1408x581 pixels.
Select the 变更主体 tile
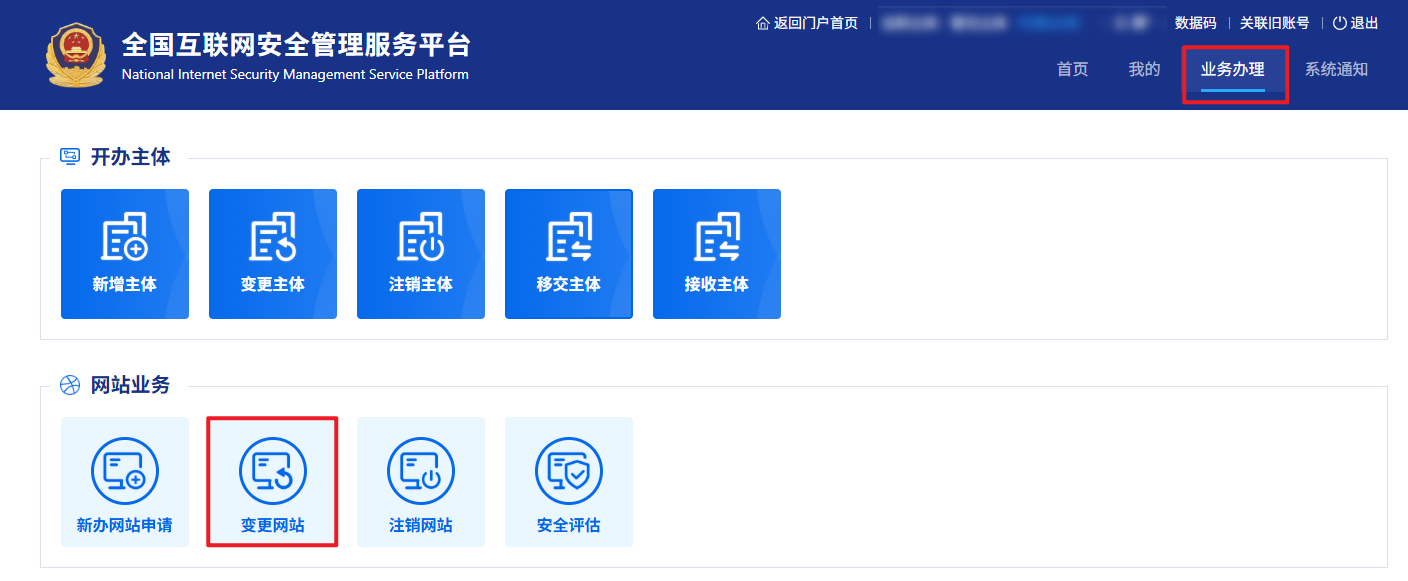pyautogui.click(x=273, y=254)
